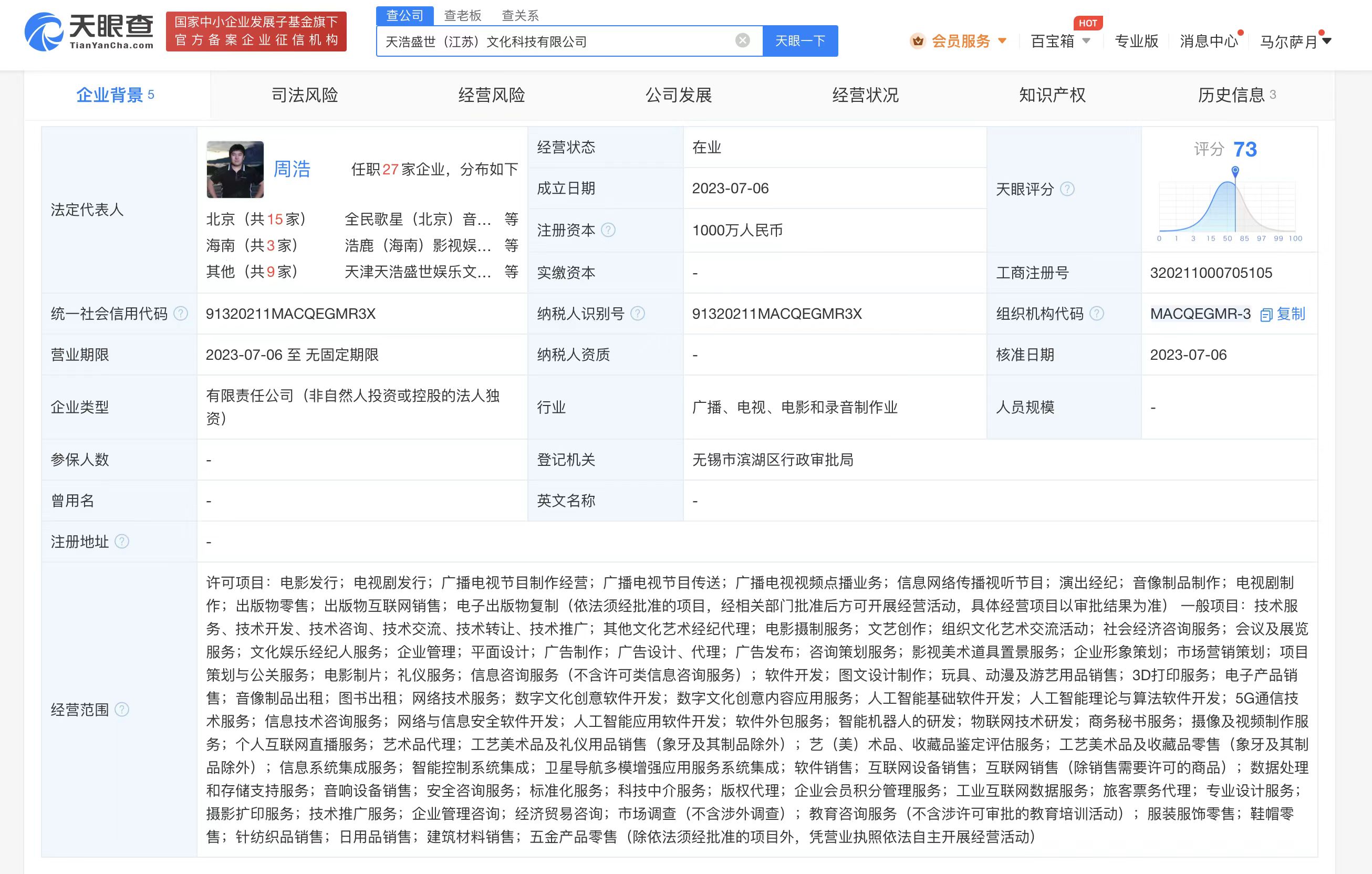The image size is (1372, 874).
Task: Copy the organization code with 复制
Action: click(1283, 314)
